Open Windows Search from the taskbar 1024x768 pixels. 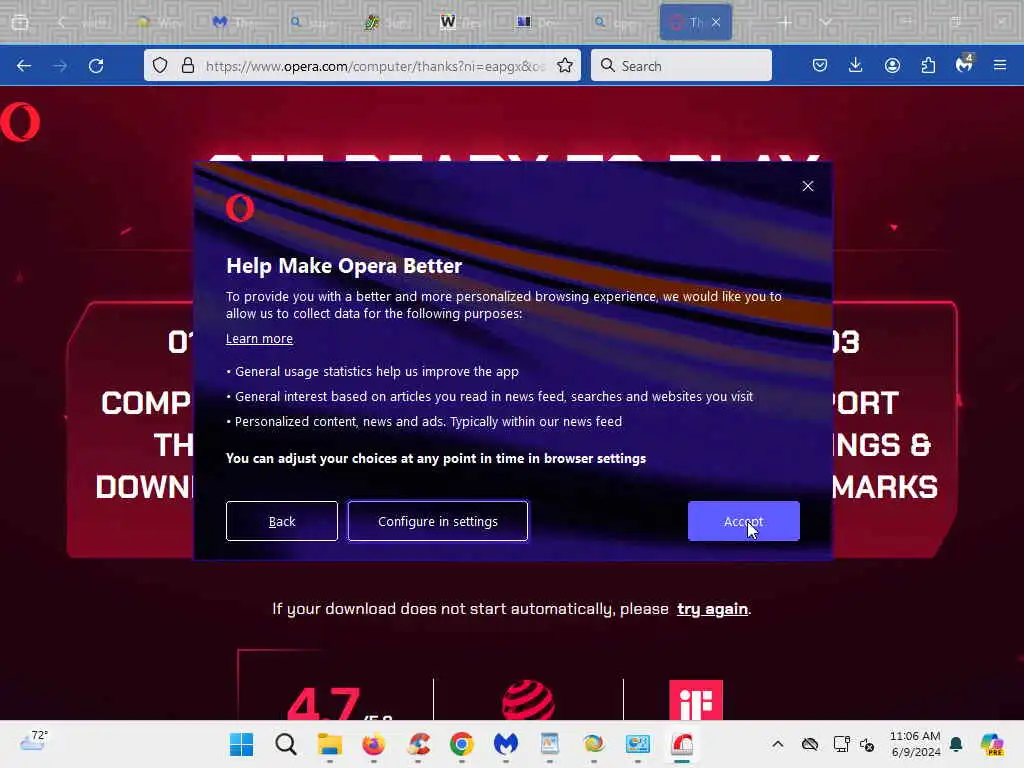(285, 744)
